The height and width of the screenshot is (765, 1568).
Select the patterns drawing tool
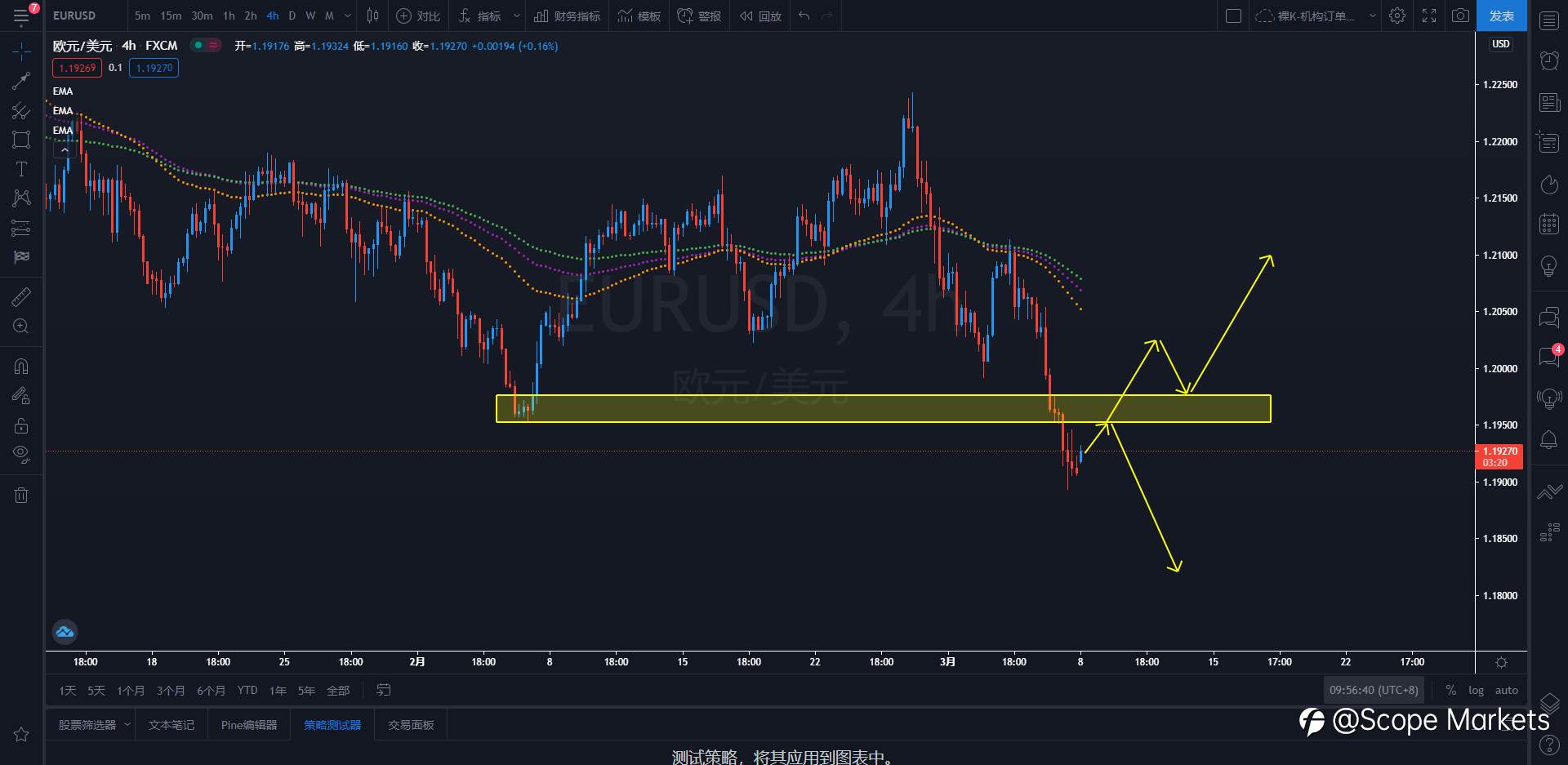coord(21,198)
